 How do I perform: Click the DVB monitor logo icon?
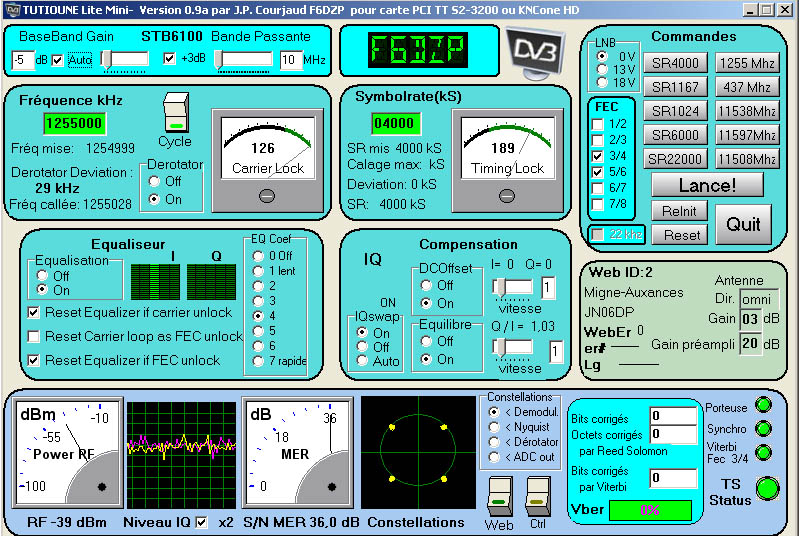tap(536, 53)
